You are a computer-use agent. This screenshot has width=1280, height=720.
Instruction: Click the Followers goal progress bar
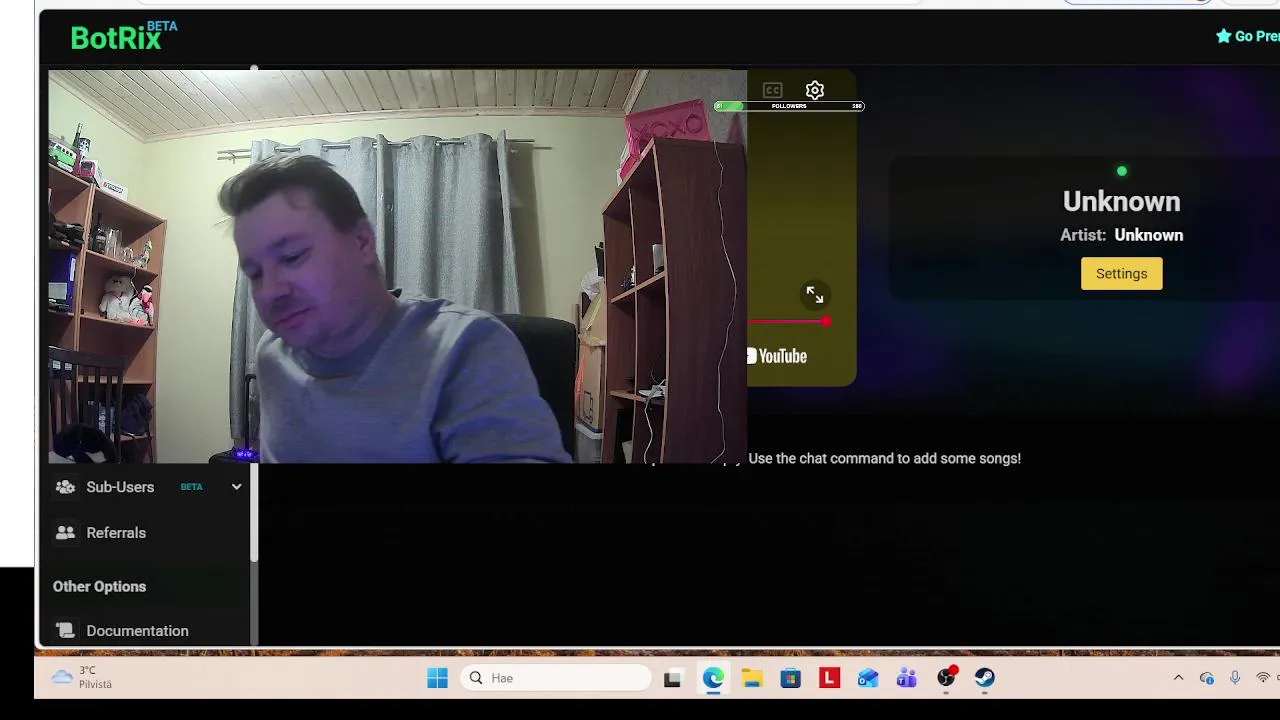point(789,106)
